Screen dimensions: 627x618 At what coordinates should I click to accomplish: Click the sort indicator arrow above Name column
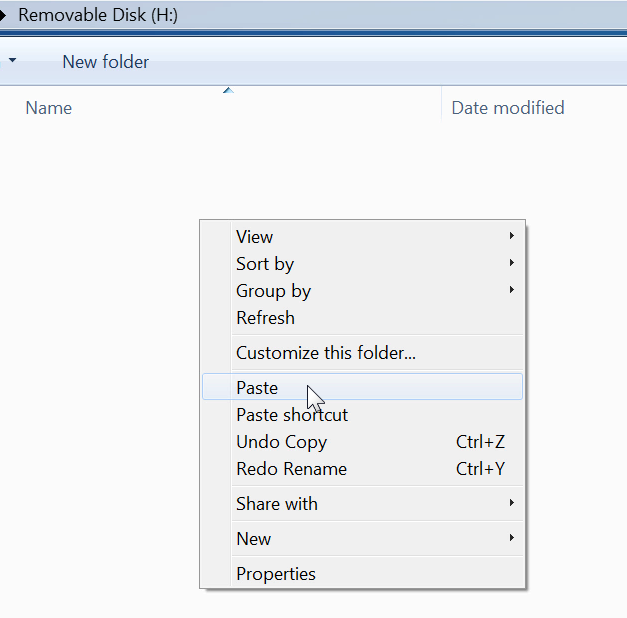tap(228, 90)
